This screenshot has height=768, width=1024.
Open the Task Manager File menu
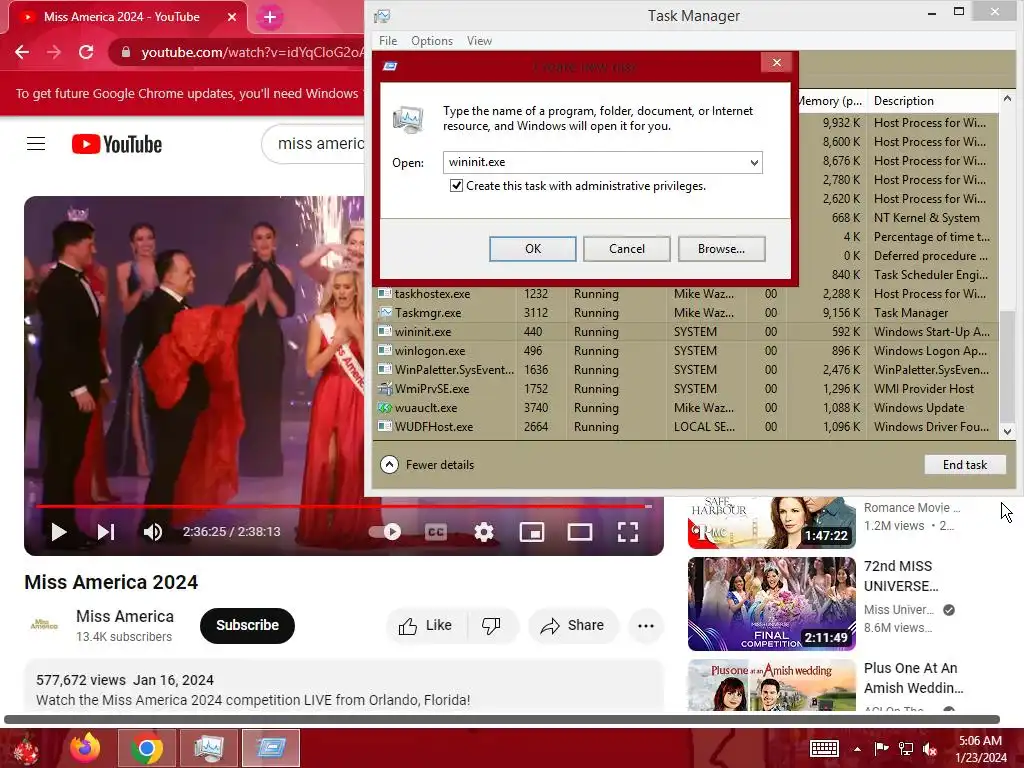click(388, 40)
